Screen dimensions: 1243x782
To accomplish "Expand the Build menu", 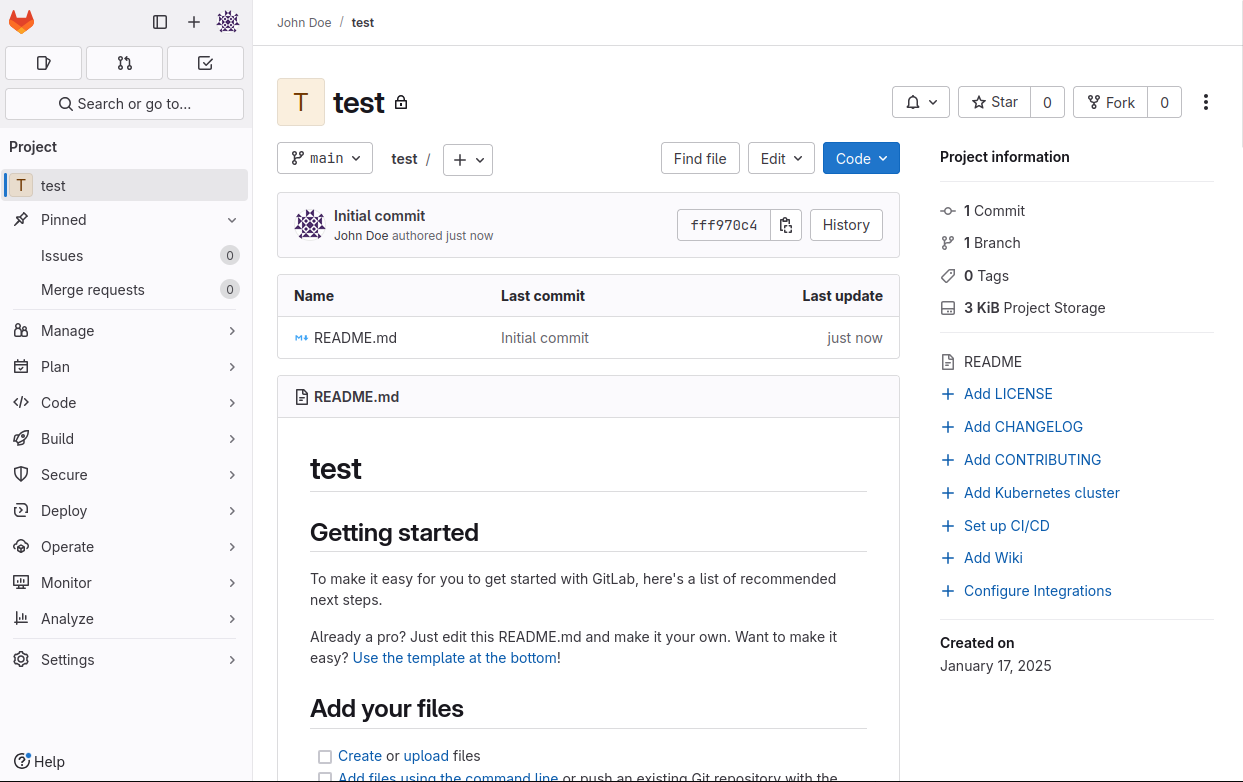I will (x=125, y=439).
